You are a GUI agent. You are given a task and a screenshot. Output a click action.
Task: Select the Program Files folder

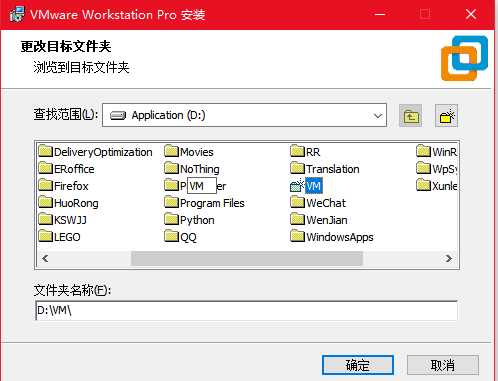[204, 203]
